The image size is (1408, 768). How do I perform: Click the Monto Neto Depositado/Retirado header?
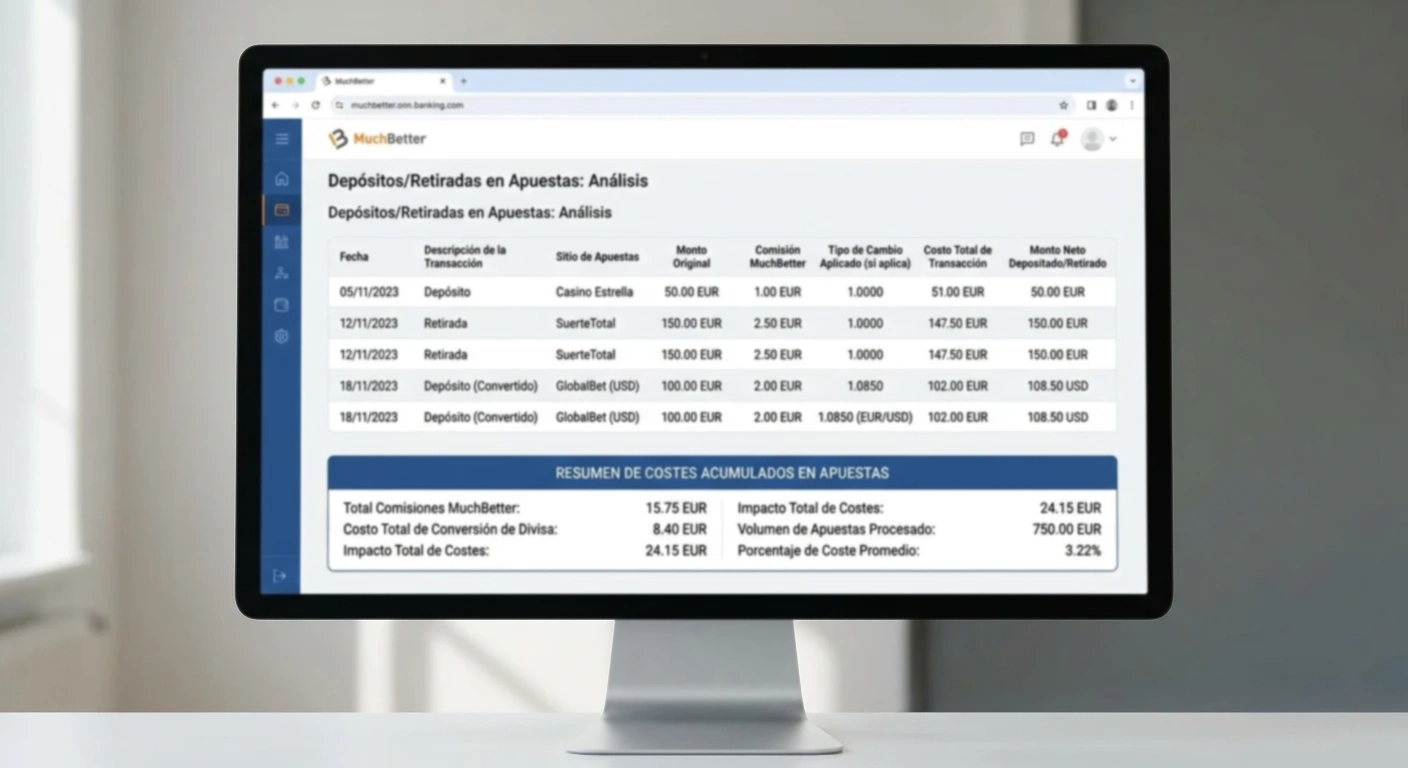[1057, 257]
